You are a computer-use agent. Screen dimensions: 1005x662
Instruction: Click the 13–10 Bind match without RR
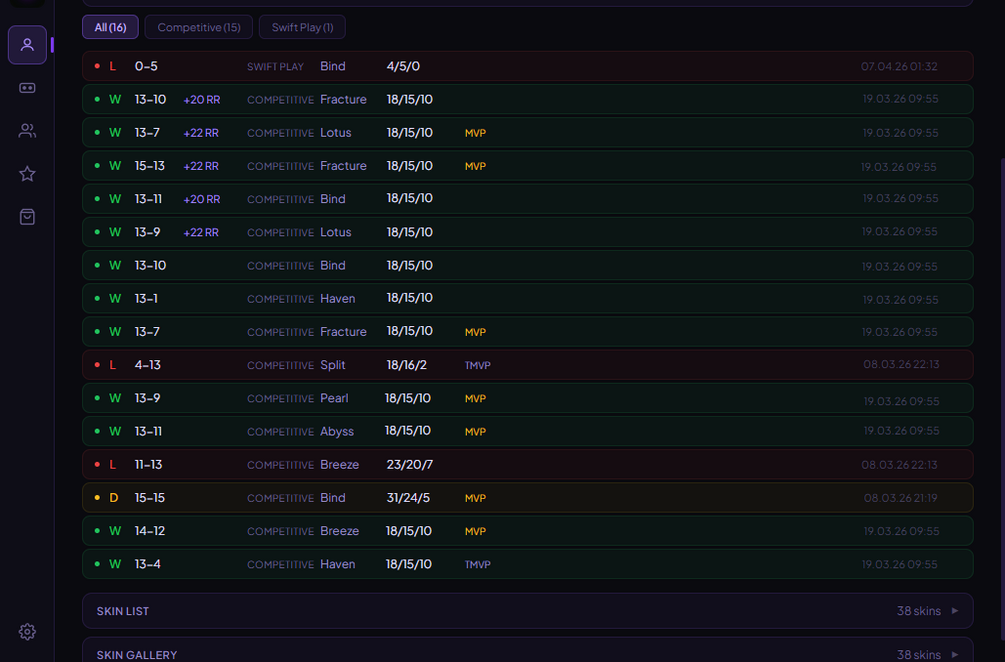(x=527, y=265)
